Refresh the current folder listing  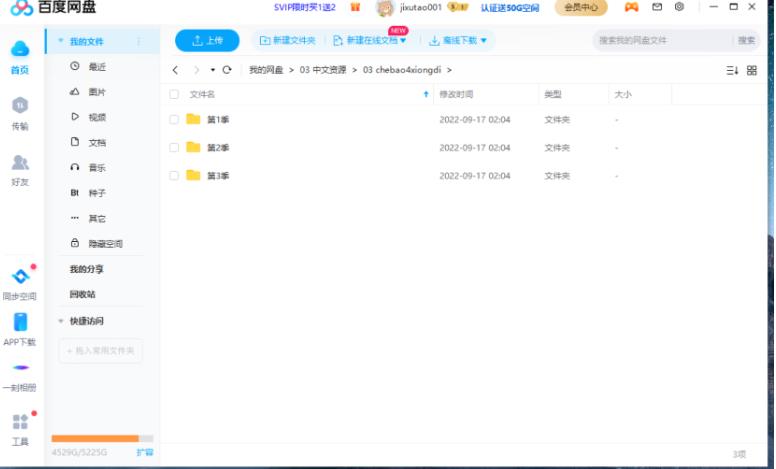click(x=227, y=70)
